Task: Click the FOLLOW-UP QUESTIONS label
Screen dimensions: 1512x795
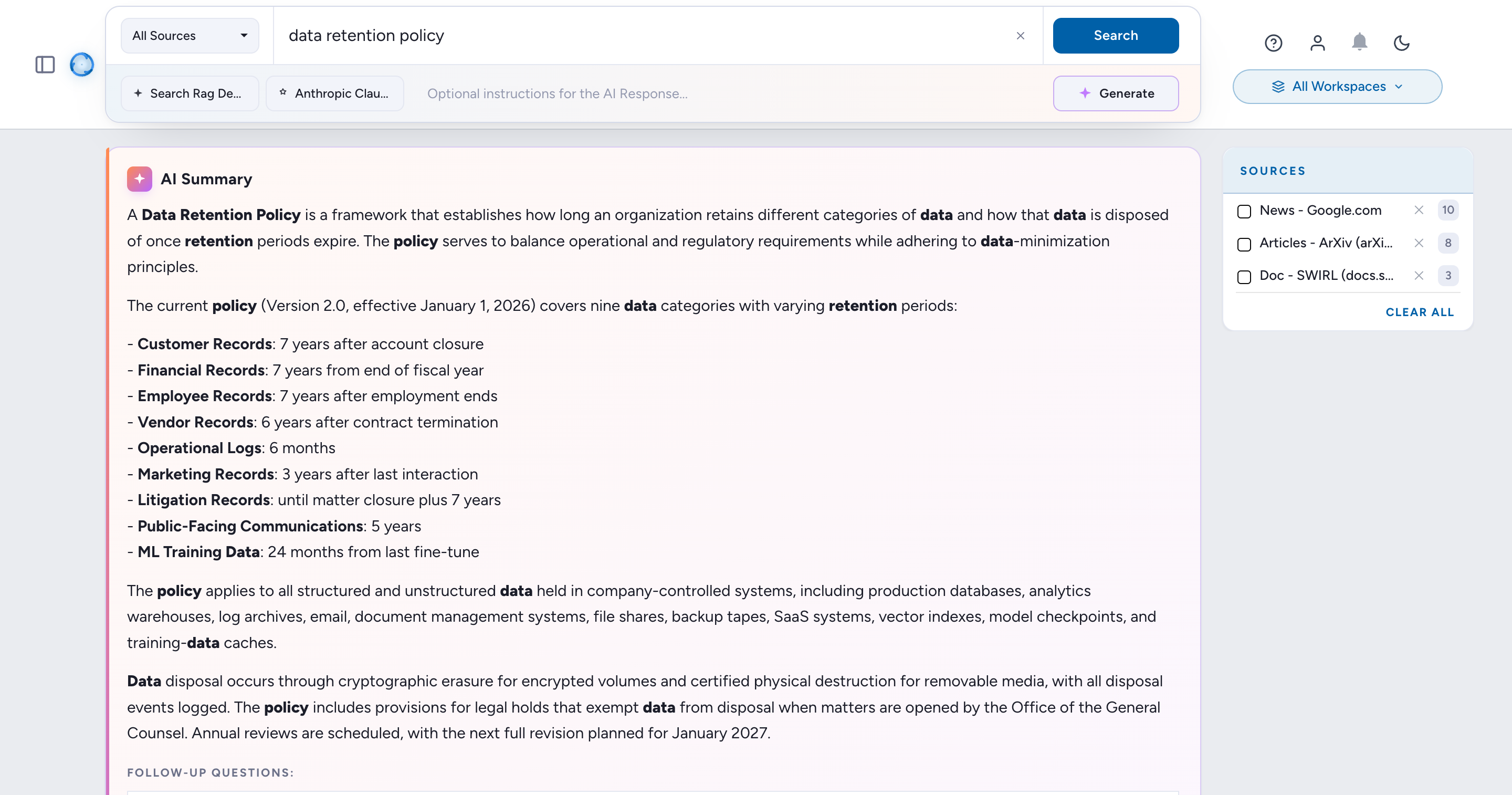Action: point(210,773)
